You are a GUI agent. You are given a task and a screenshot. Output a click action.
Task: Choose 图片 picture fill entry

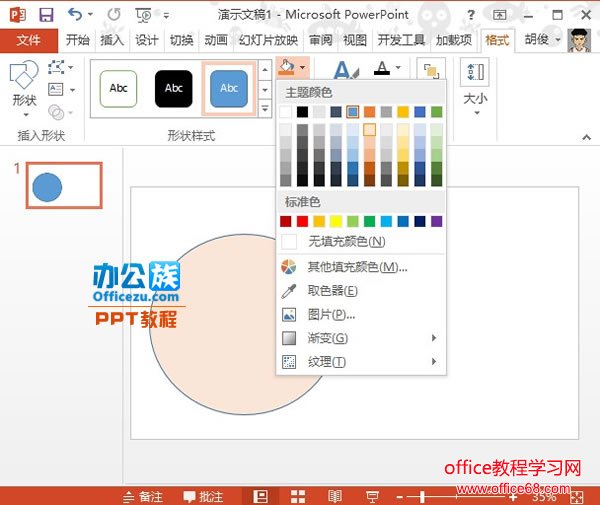pos(361,314)
